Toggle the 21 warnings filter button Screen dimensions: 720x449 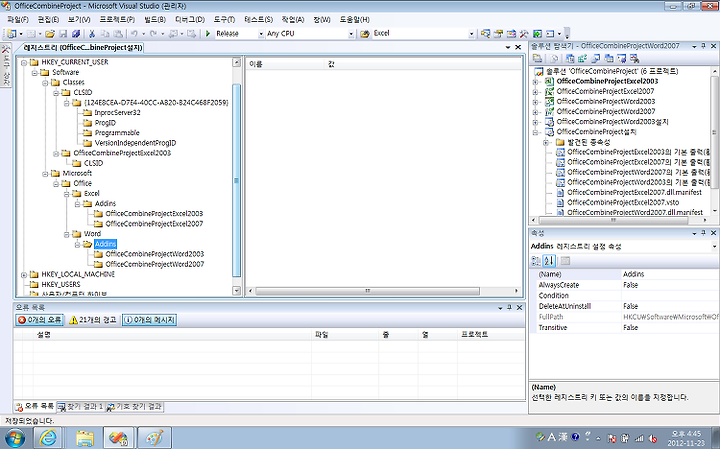click(93, 320)
